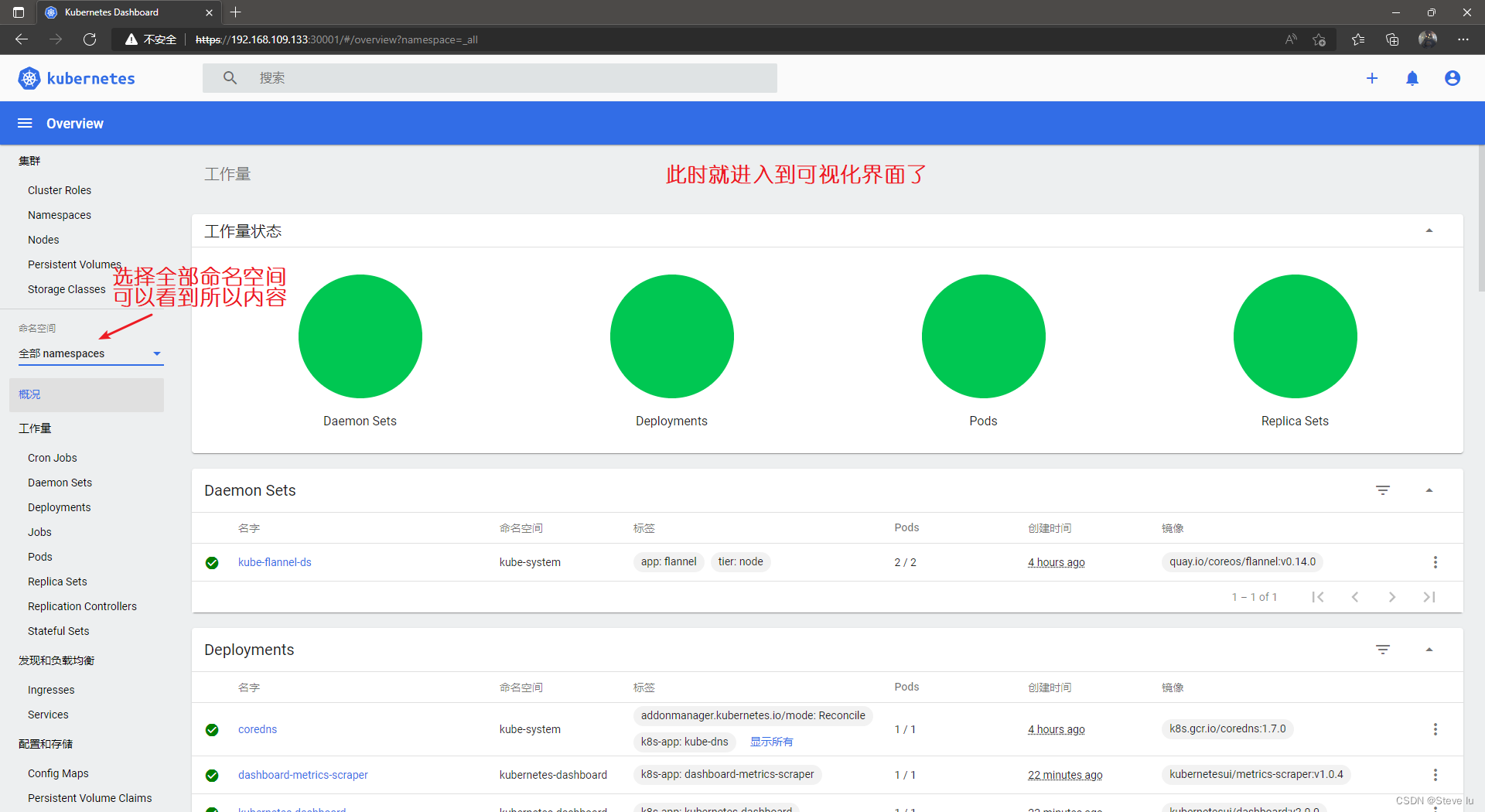Open the dashboard-metrics-scraper deployment
Viewport: 1485px width, 812px height.
click(x=303, y=775)
